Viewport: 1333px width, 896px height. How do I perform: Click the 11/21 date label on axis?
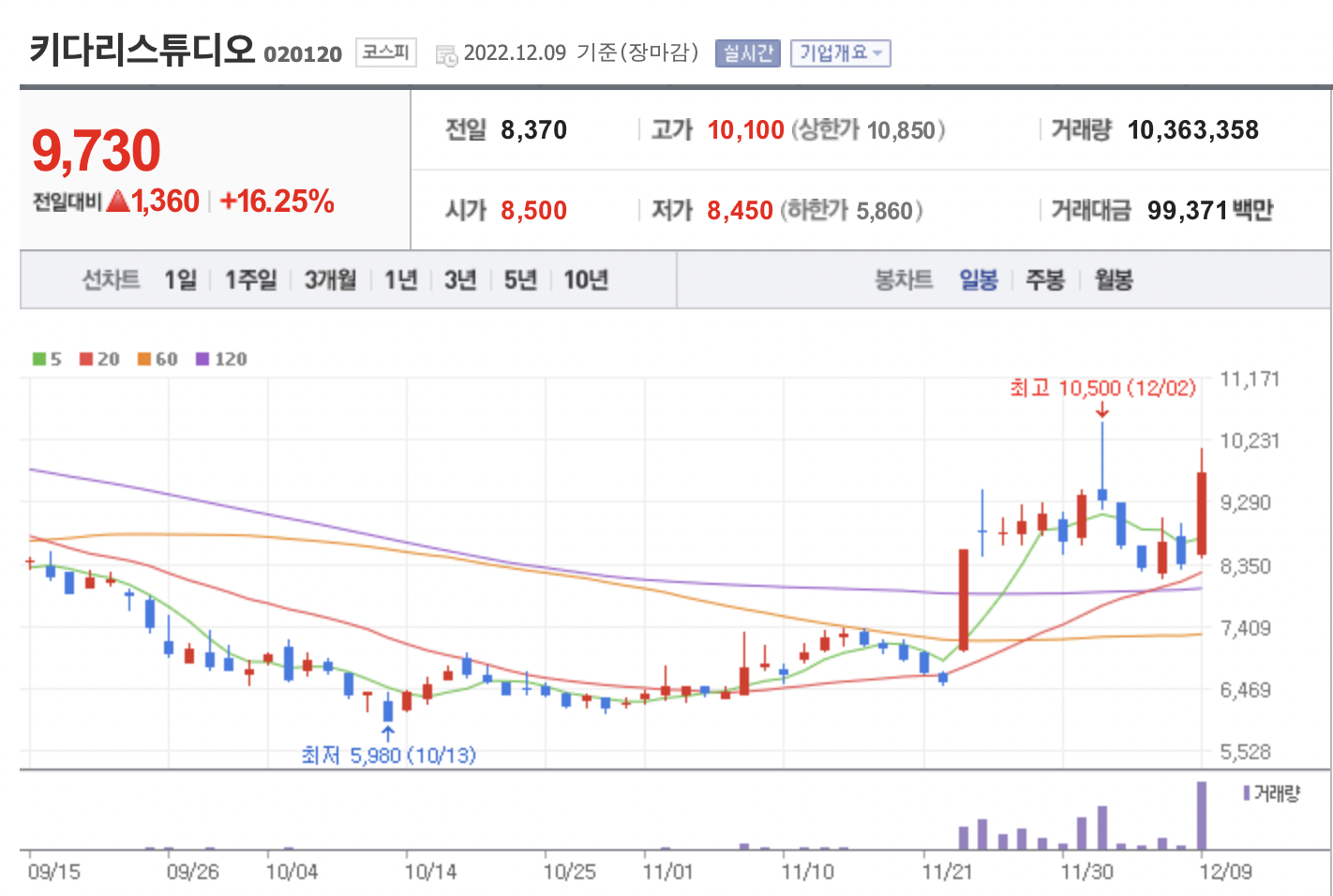pos(947,872)
